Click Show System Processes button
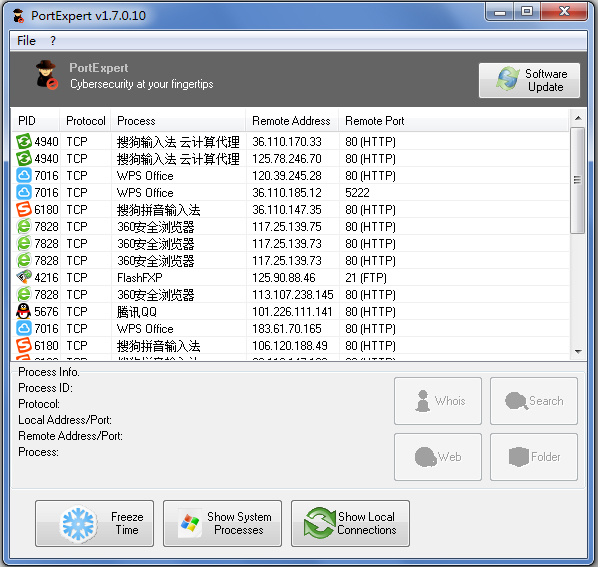The height and width of the screenshot is (567, 598). [x=222, y=524]
